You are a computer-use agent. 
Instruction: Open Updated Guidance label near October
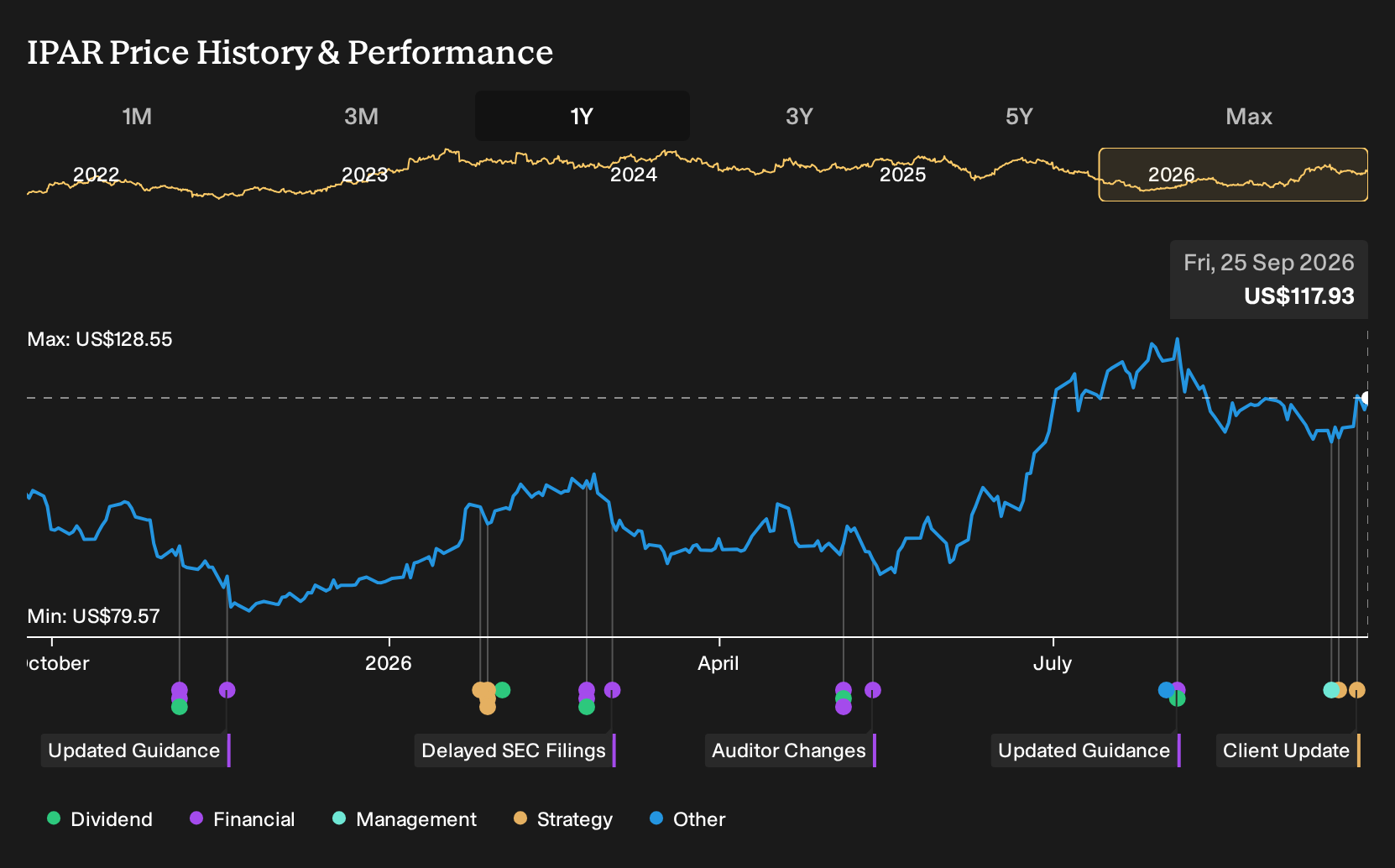pyautogui.click(x=136, y=750)
